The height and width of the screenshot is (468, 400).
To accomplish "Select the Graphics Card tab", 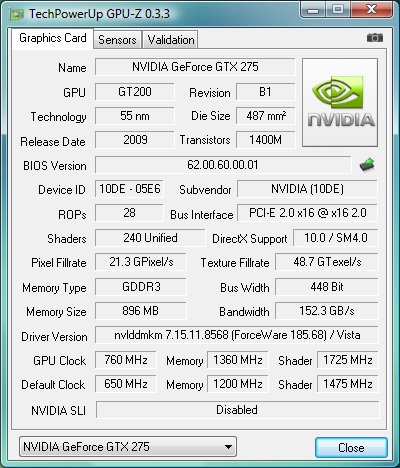I will 53,38.
